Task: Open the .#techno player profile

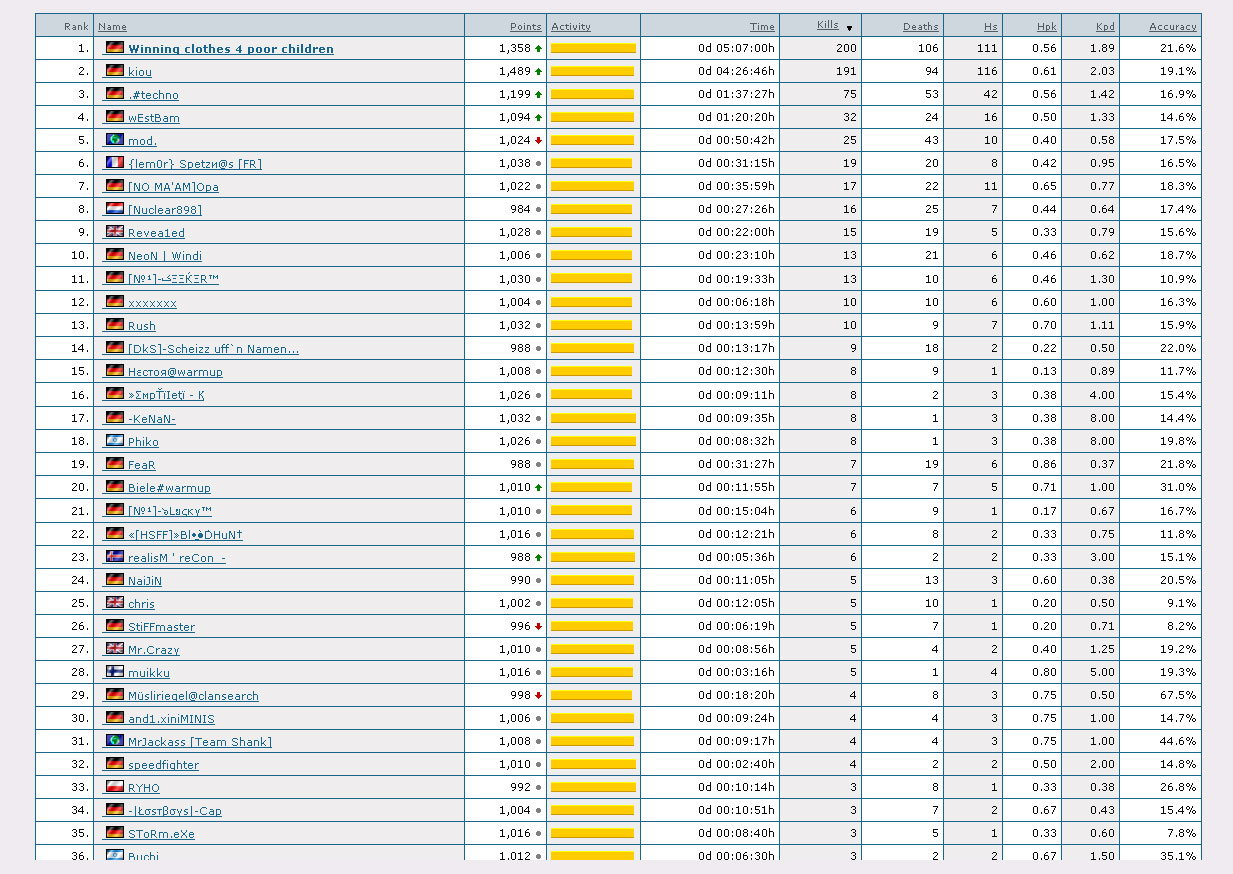Action: (153, 95)
